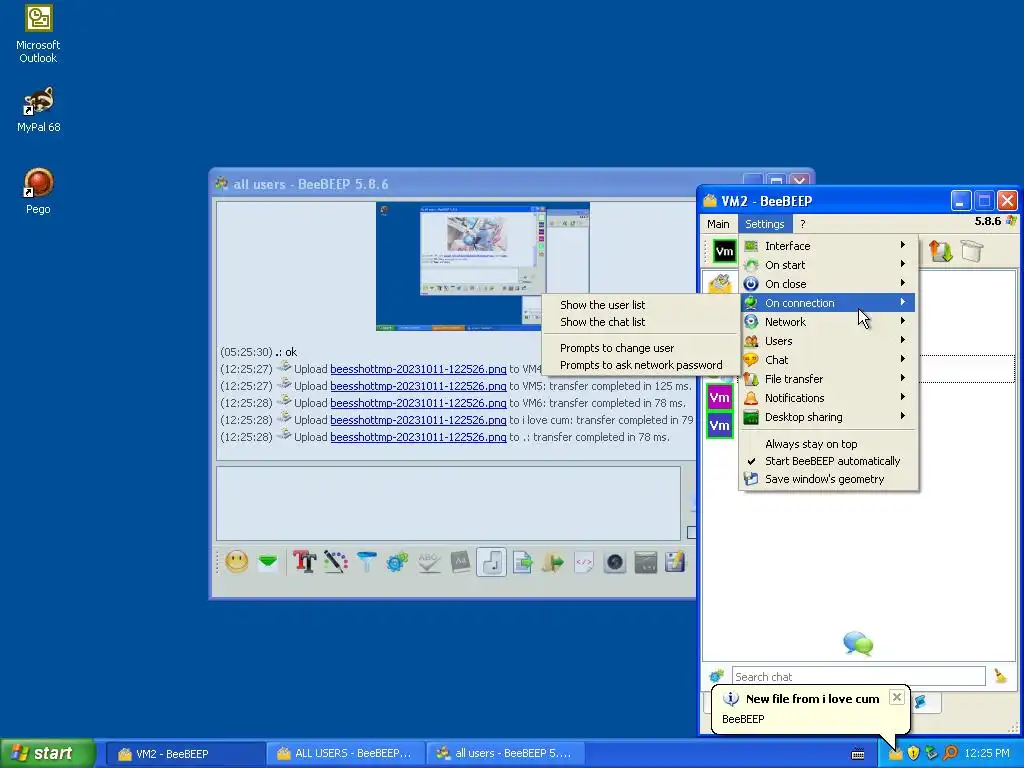Open the shared screenshot thumbnail in chat
This screenshot has height=768, width=1024.
[483, 266]
